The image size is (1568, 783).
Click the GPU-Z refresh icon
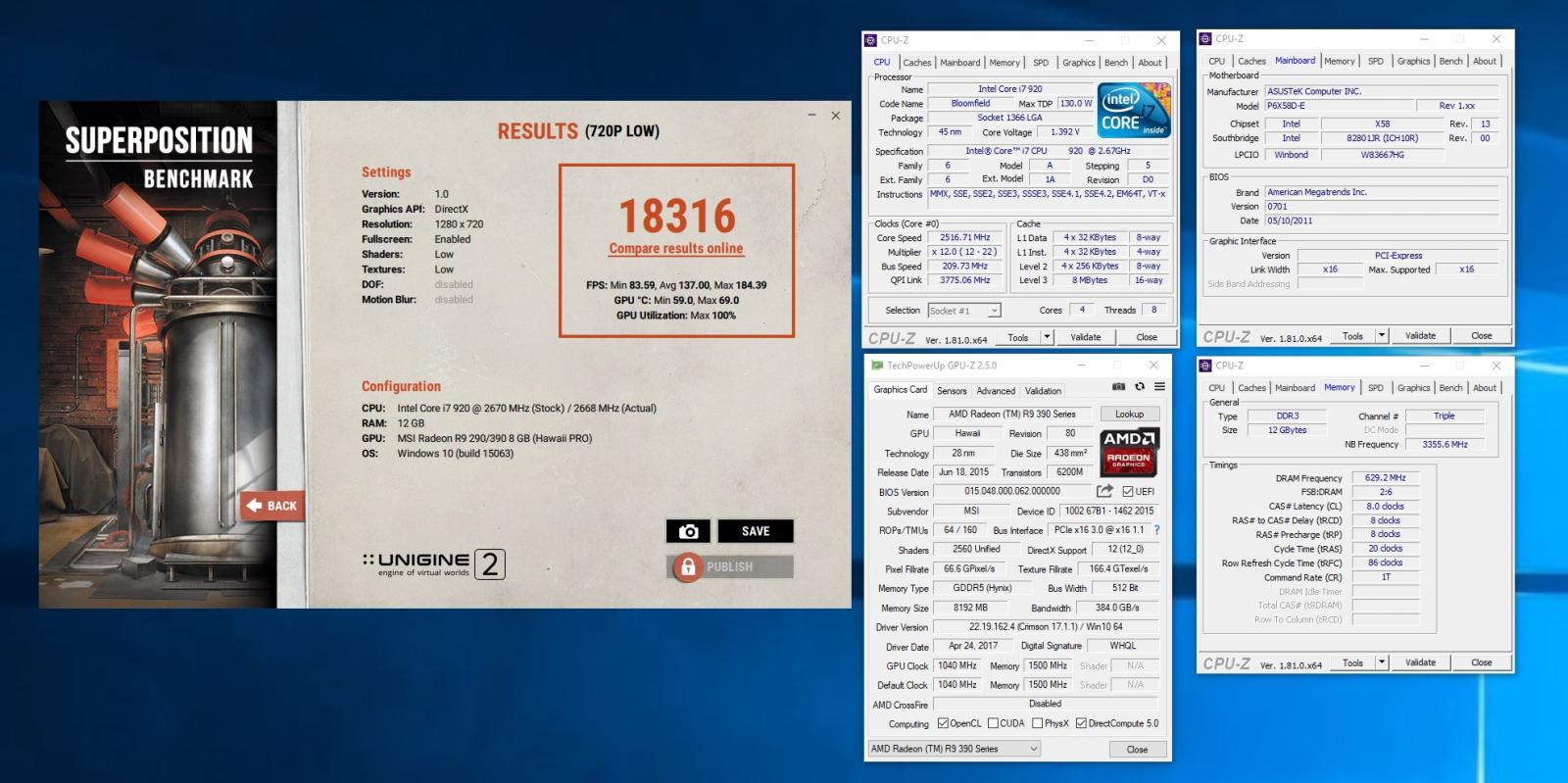(1140, 387)
